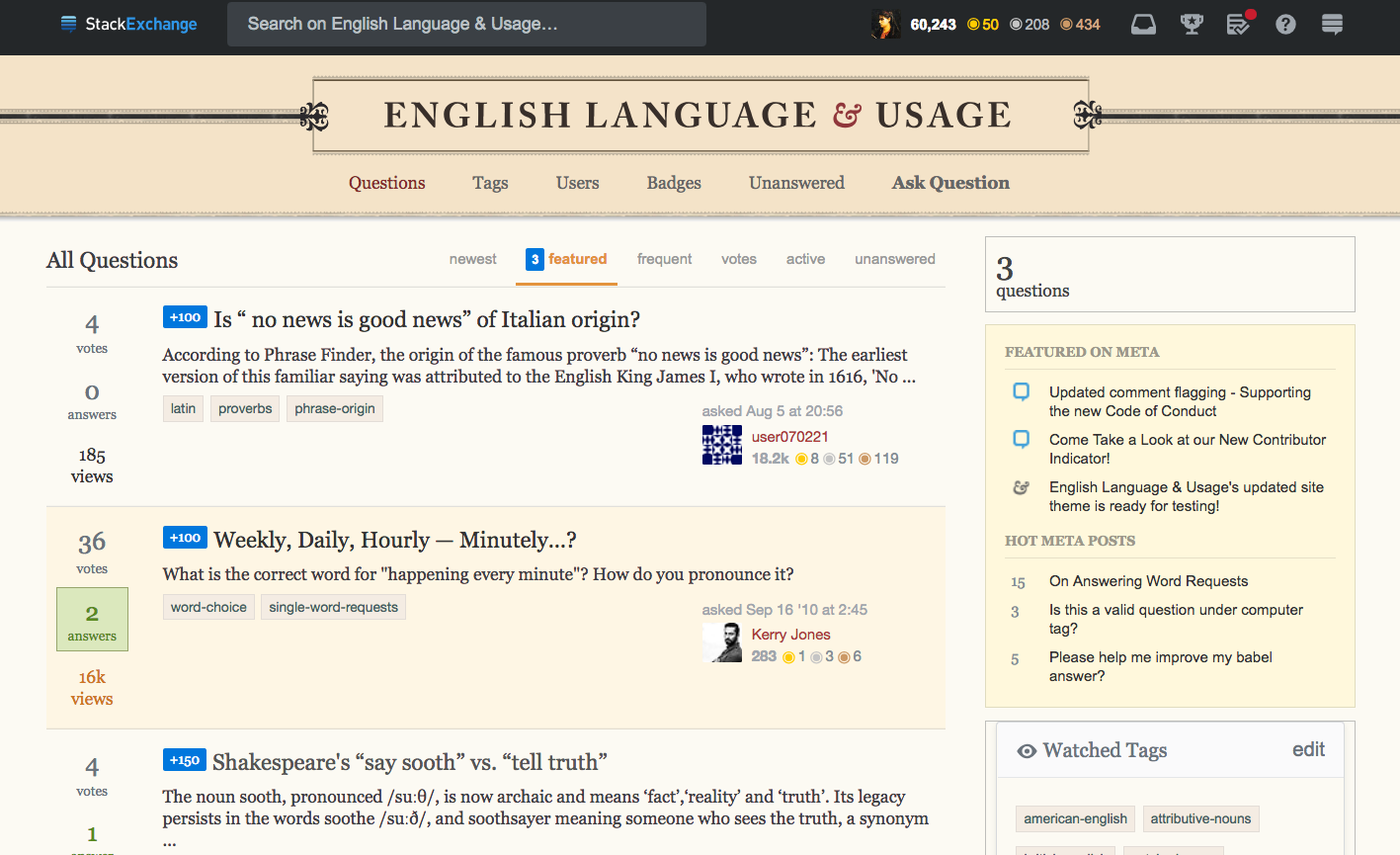Open On Answering Word Requests meta post
Screen dimensions: 1400x855
click(1148, 581)
